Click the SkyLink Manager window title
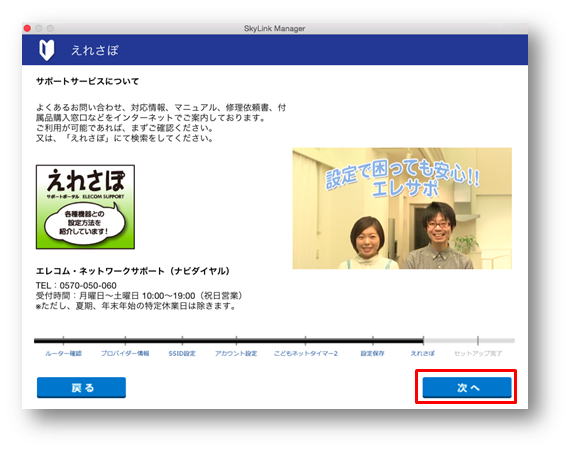Screen dimensions: 570x451 (274, 28)
